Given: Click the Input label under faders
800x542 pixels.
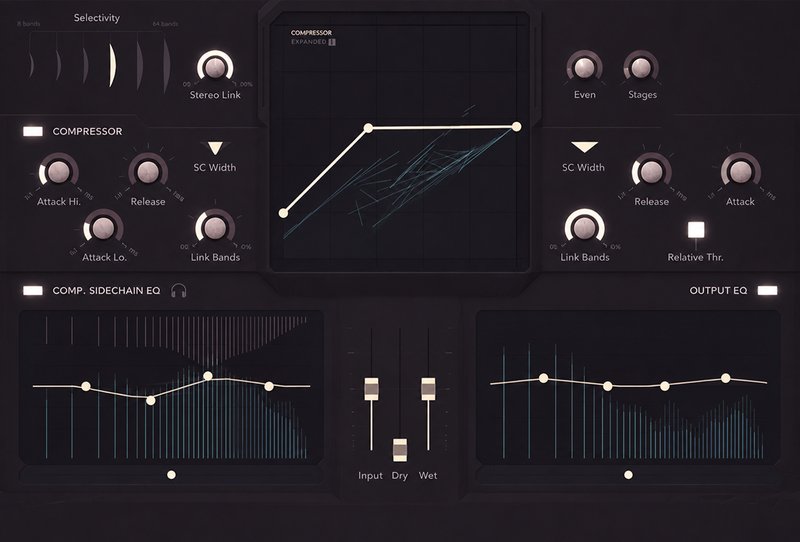Looking at the screenshot, I should coord(370,476).
